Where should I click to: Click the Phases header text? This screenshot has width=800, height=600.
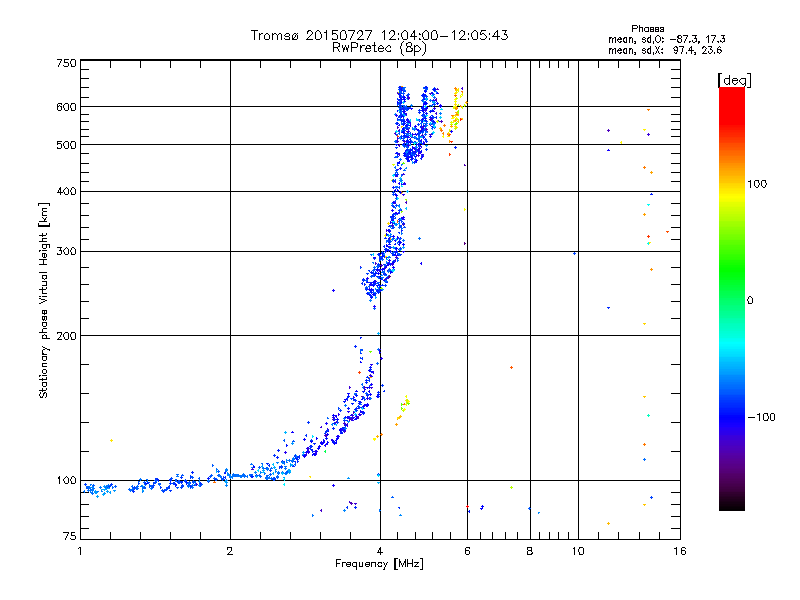click(x=647, y=29)
